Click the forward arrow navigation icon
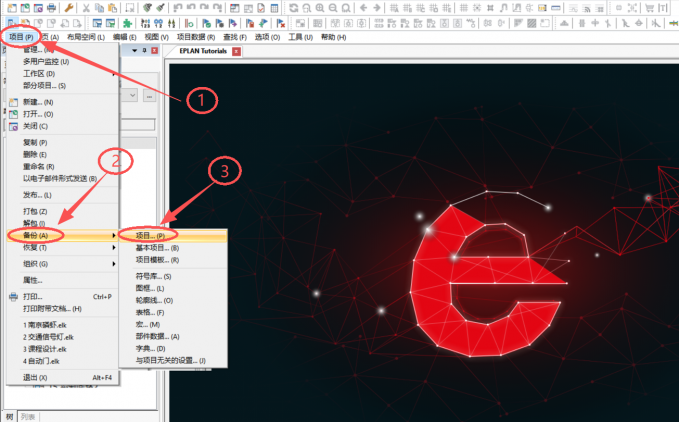This screenshot has width=679, height=422. pos(377,8)
